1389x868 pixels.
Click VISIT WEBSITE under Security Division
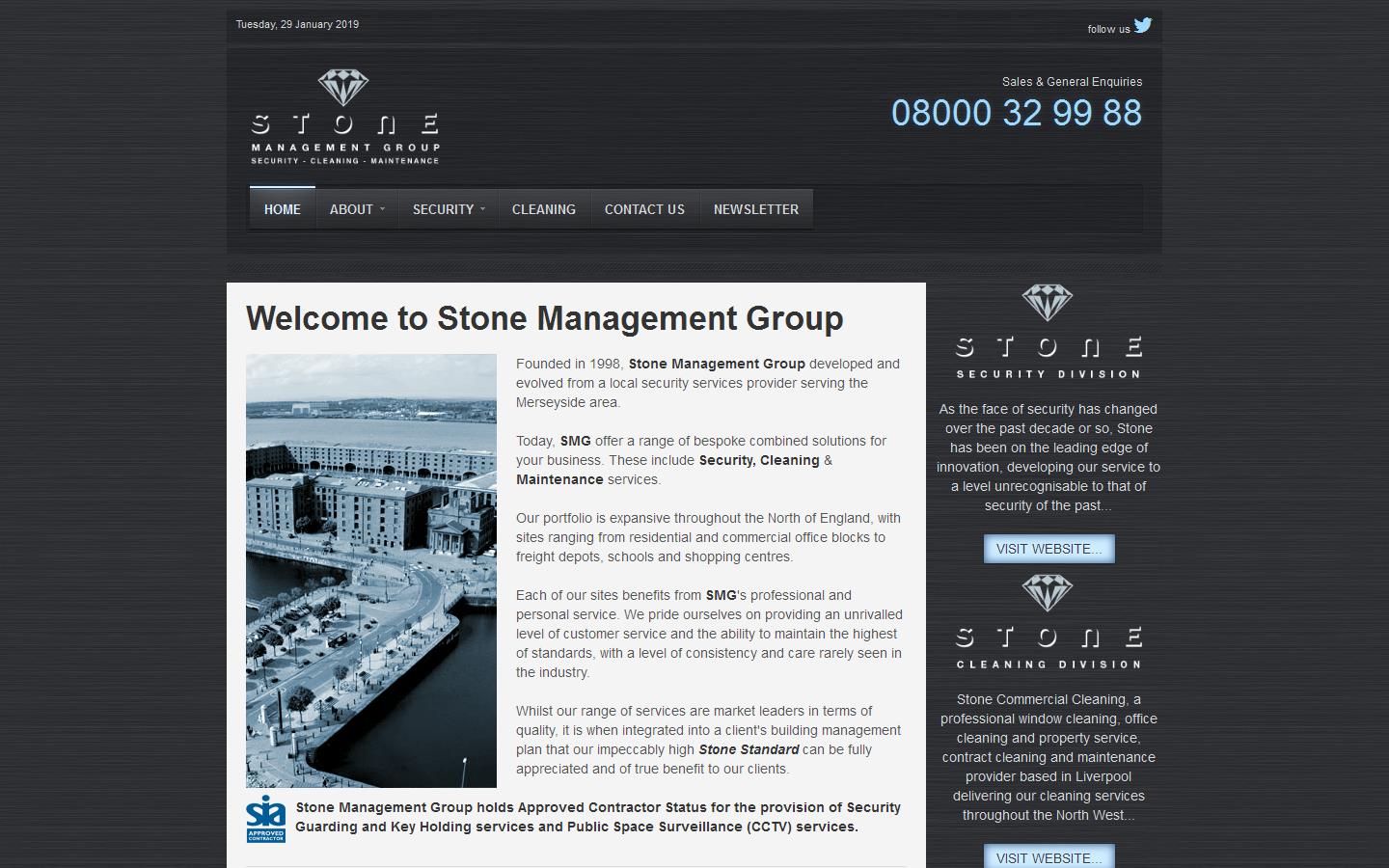[x=1049, y=548]
